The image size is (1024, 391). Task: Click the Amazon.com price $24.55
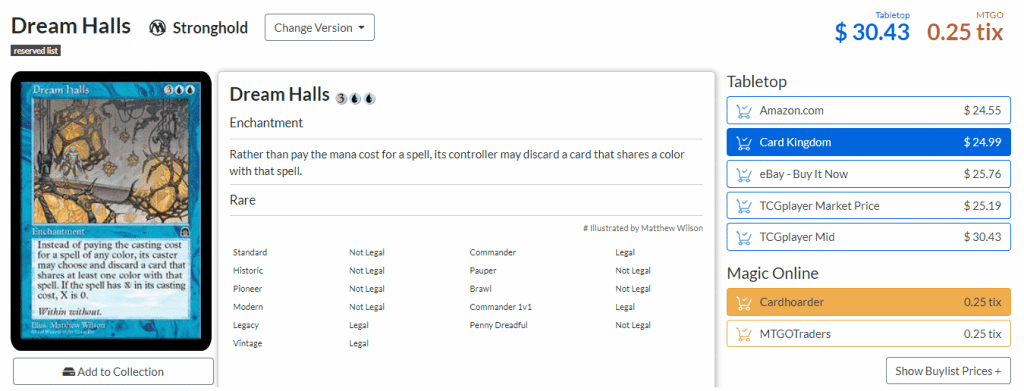click(982, 111)
